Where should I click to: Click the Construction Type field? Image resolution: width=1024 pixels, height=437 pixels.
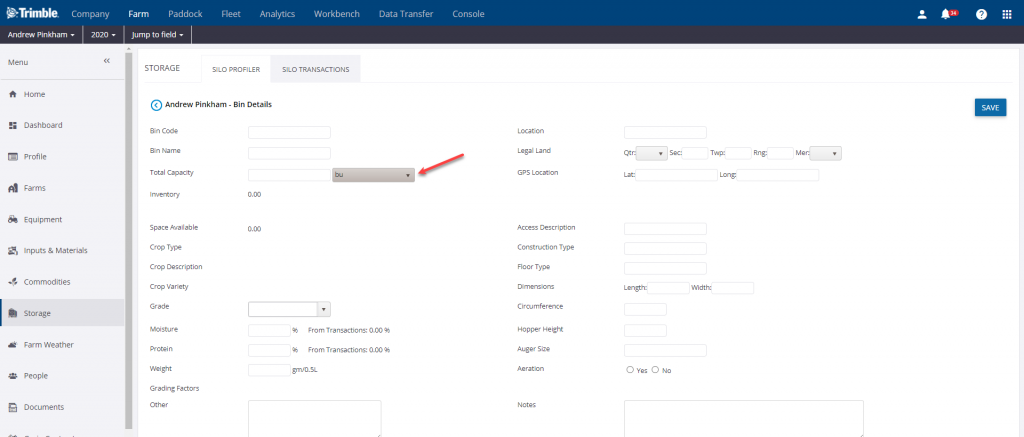665,248
